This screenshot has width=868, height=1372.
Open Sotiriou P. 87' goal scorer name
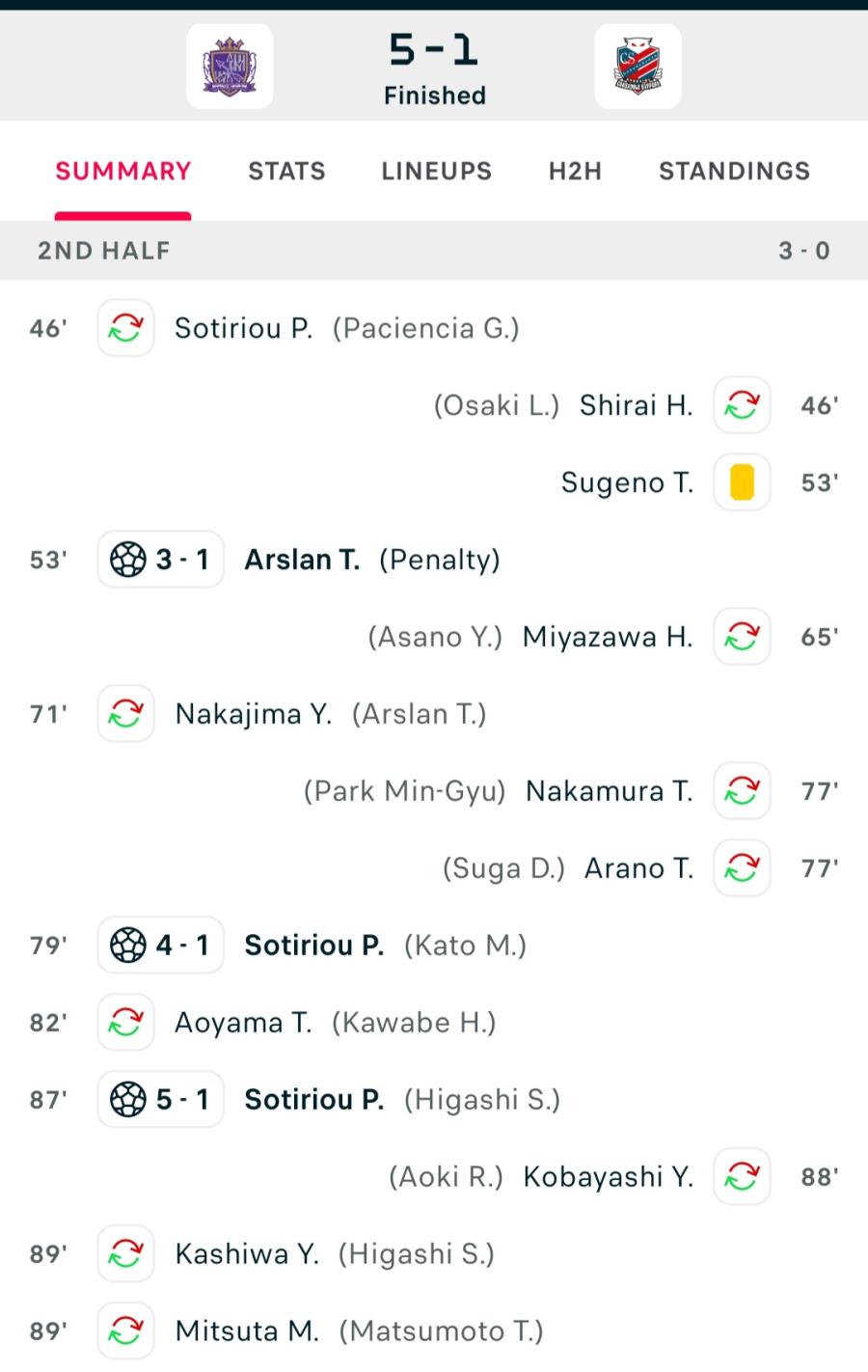coord(313,1100)
